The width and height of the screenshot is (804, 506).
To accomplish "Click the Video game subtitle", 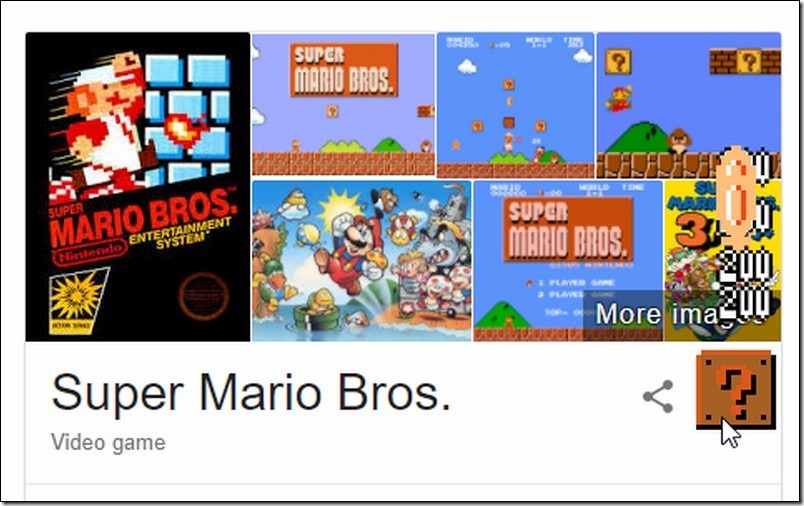I will tap(108, 442).
